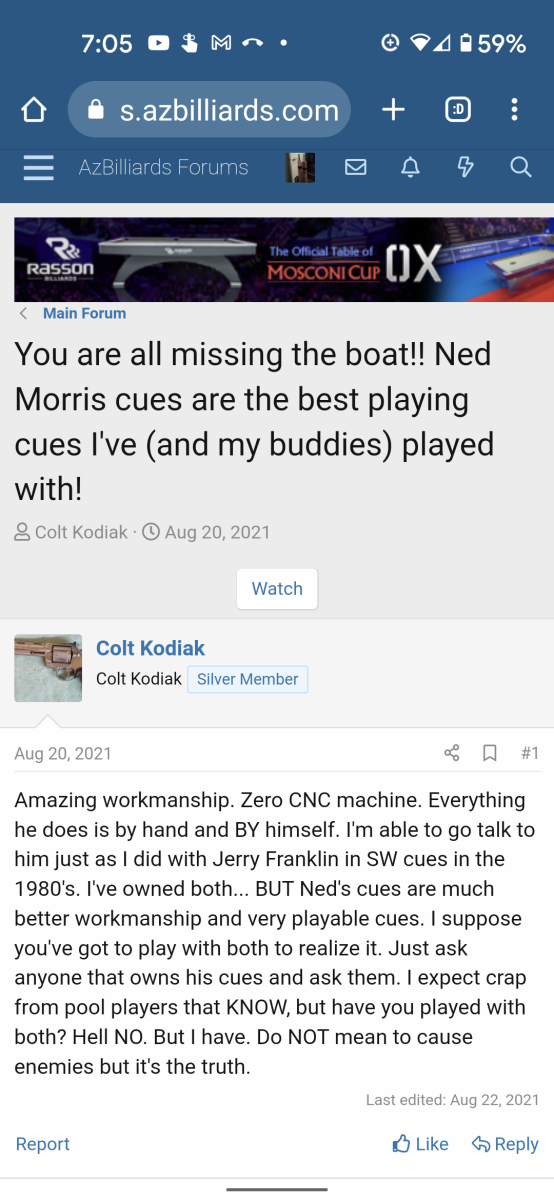Open a new browser tab with plus icon

(393, 110)
